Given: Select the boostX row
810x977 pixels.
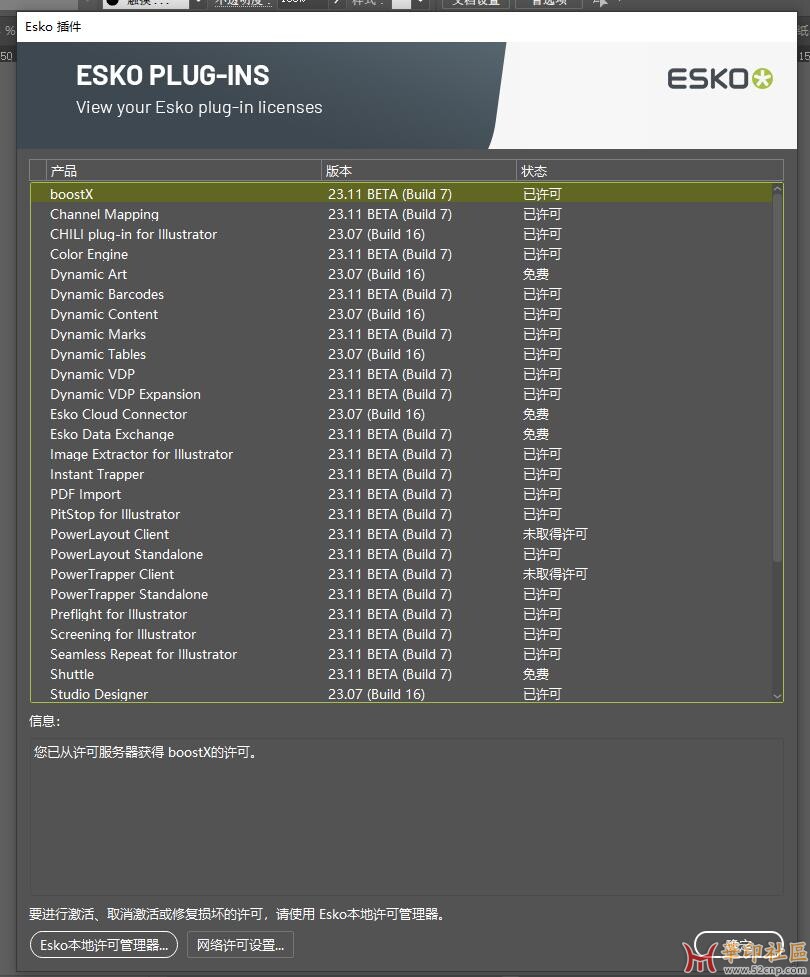Looking at the screenshot, I should click(401, 194).
